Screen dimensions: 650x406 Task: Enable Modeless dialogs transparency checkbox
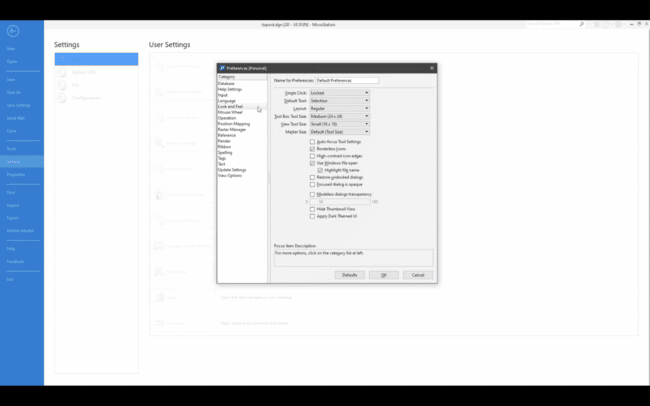313,194
